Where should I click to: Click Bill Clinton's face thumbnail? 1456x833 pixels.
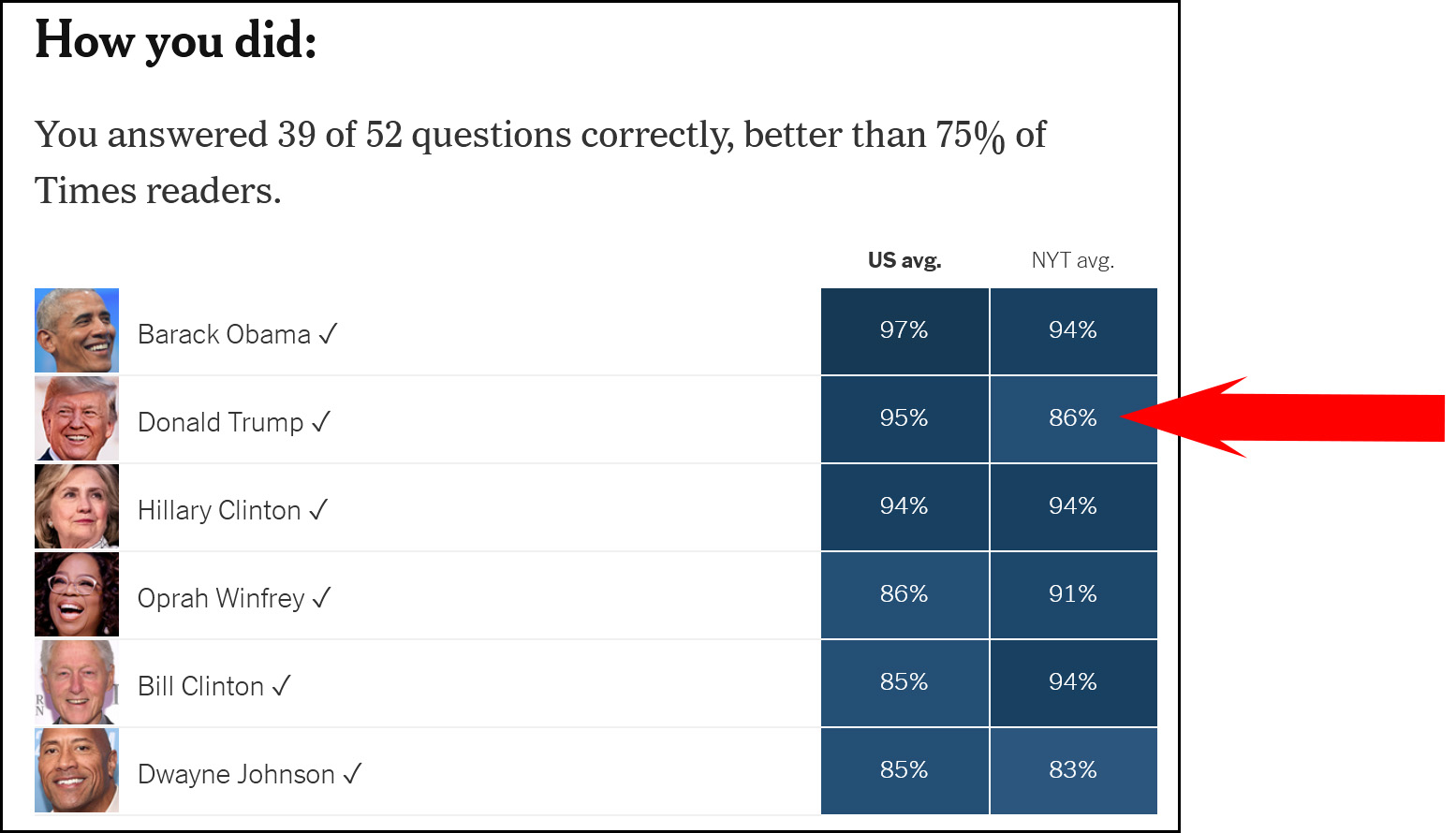coord(77,682)
